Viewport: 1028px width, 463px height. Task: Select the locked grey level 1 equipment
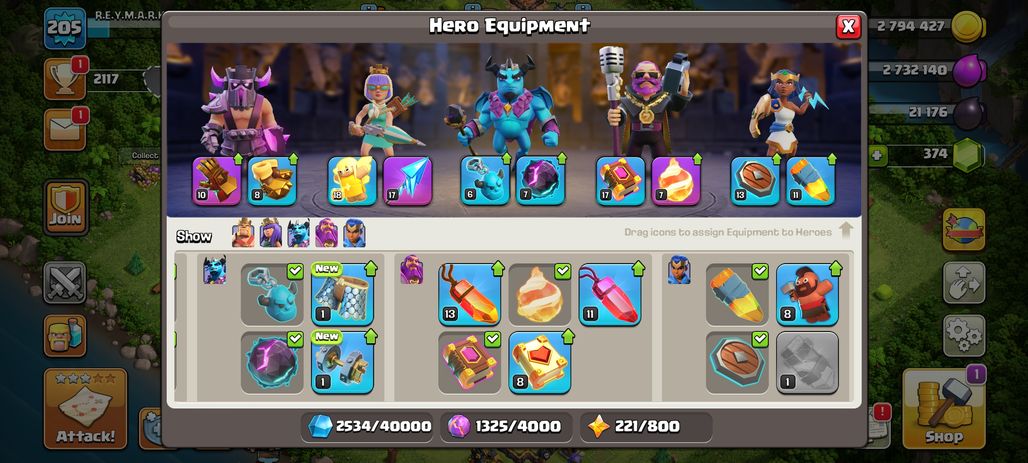coord(807,363)
